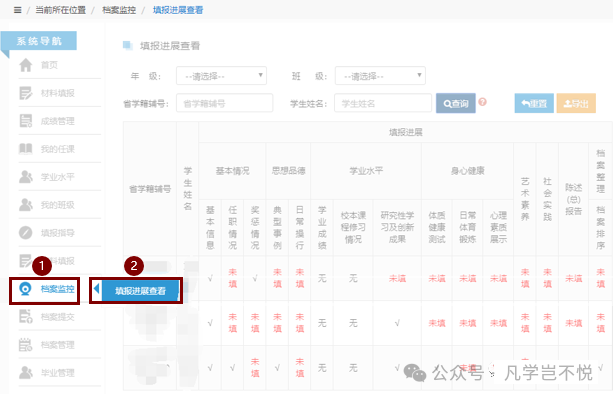
Task: Click the 研究性学习及创新成果 column header
Action: click(x=397, y=228)
